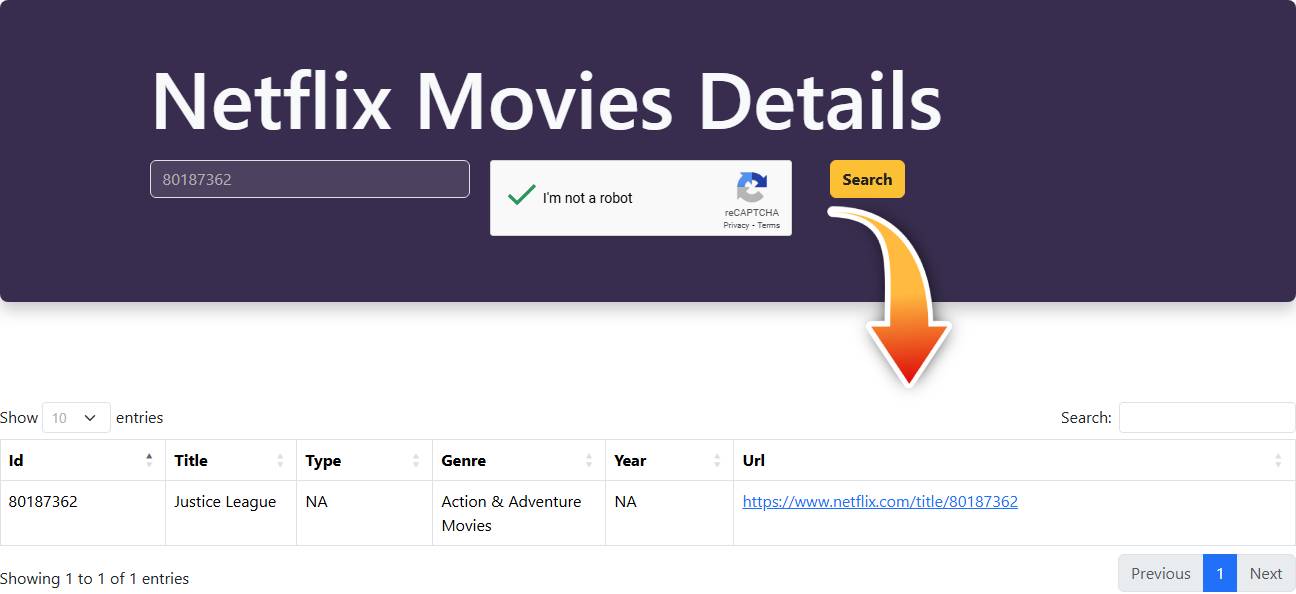The width and height of the screenshot is (1296, 594).
Task: Sort table by Type column arrows
Action: 416,460
